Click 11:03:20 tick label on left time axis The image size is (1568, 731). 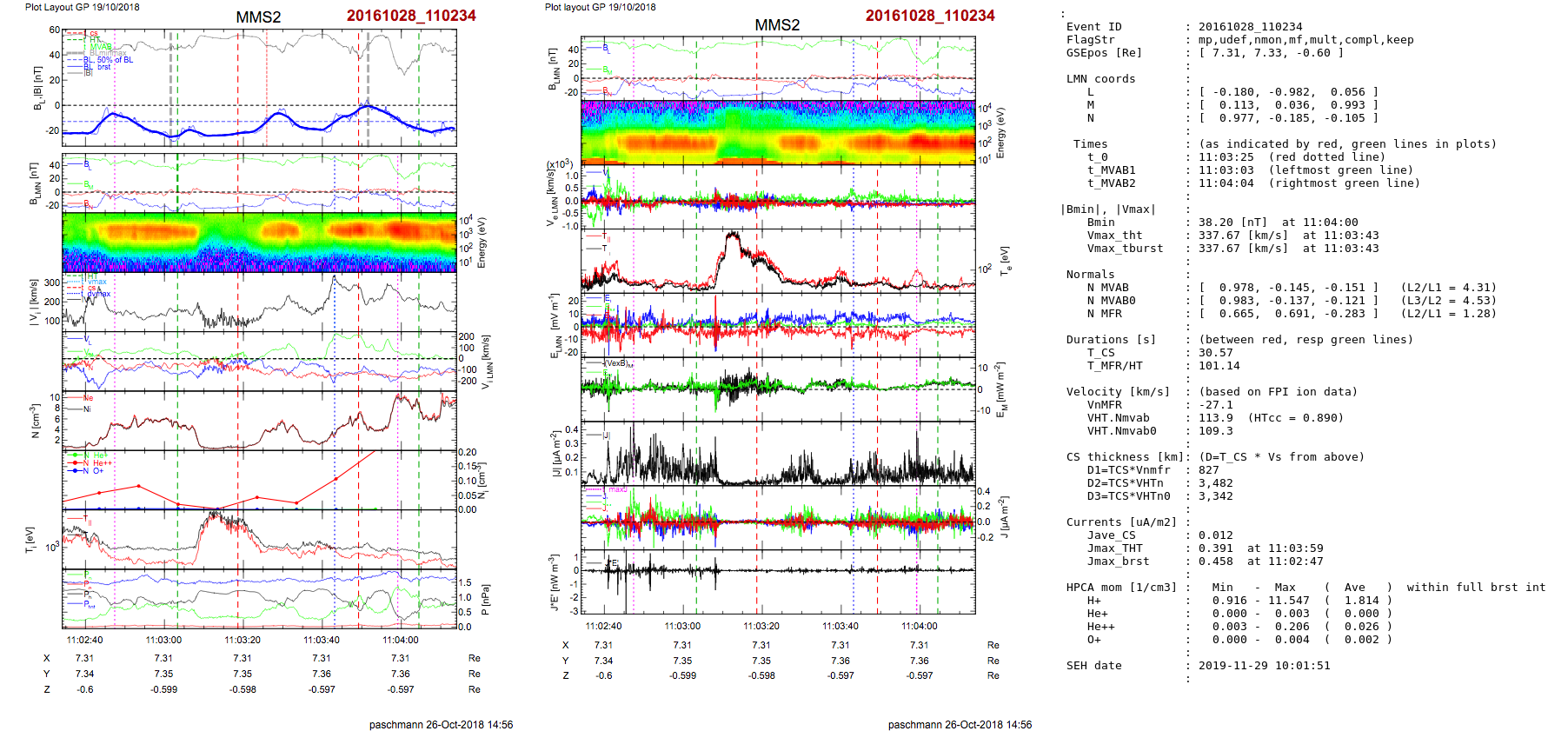(x=243, y=641)
